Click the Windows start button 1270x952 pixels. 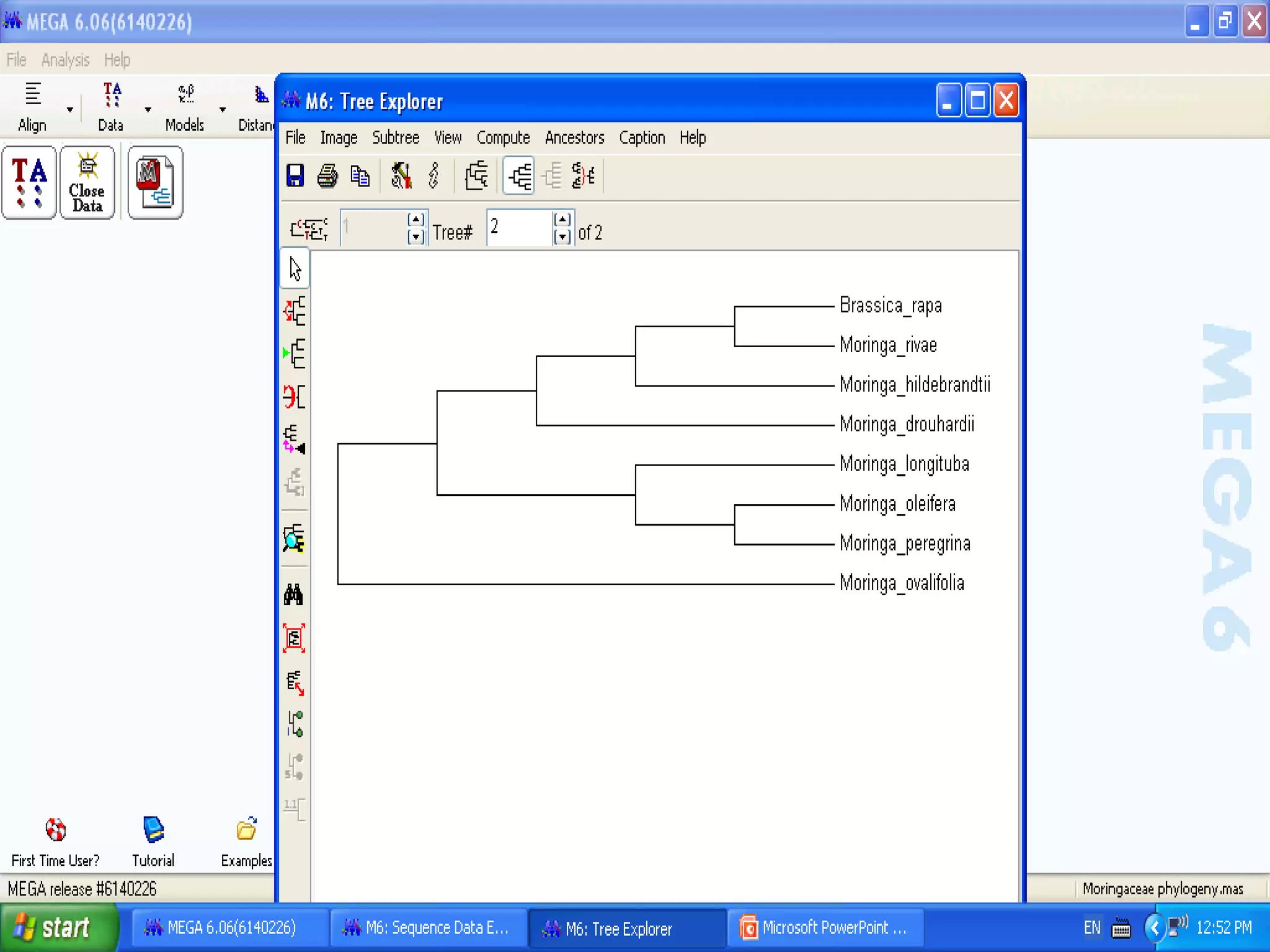(59, 928)
